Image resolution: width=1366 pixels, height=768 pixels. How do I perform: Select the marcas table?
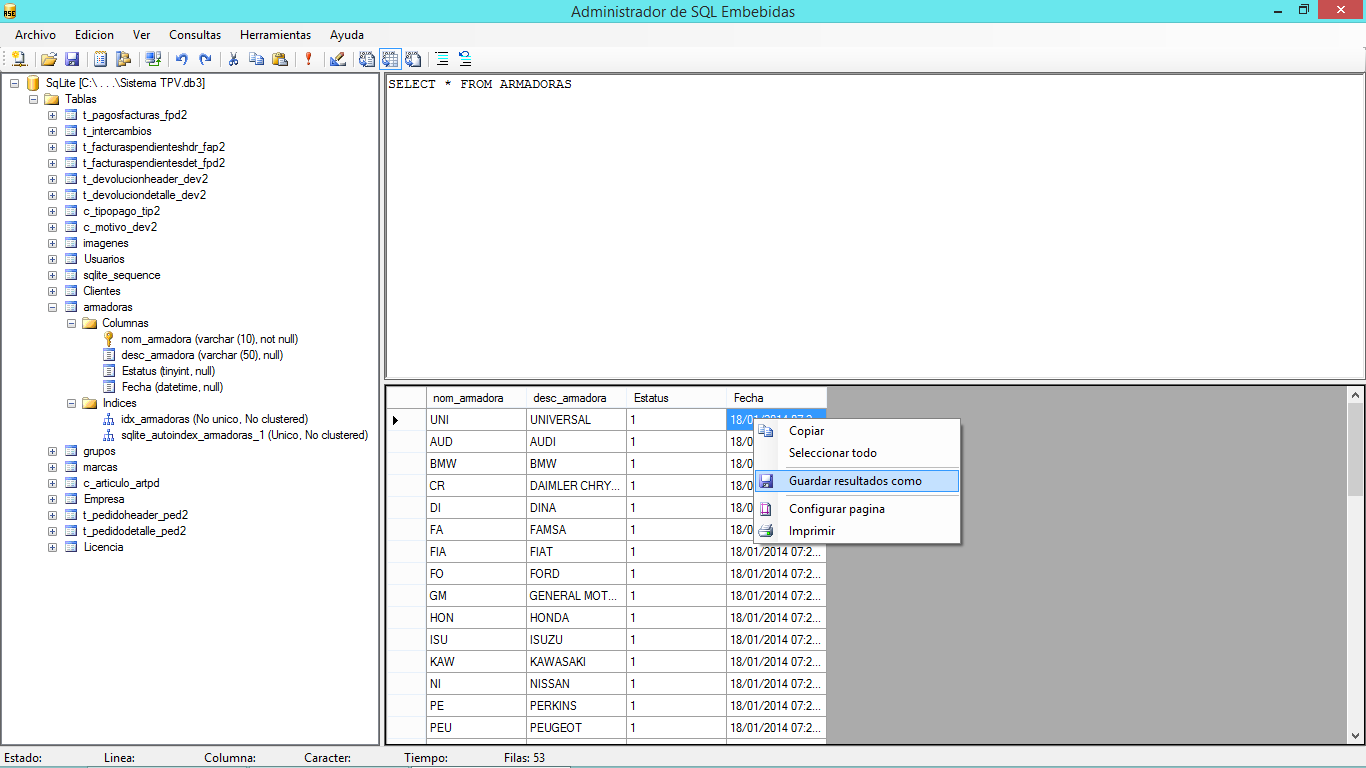point(100,467)
